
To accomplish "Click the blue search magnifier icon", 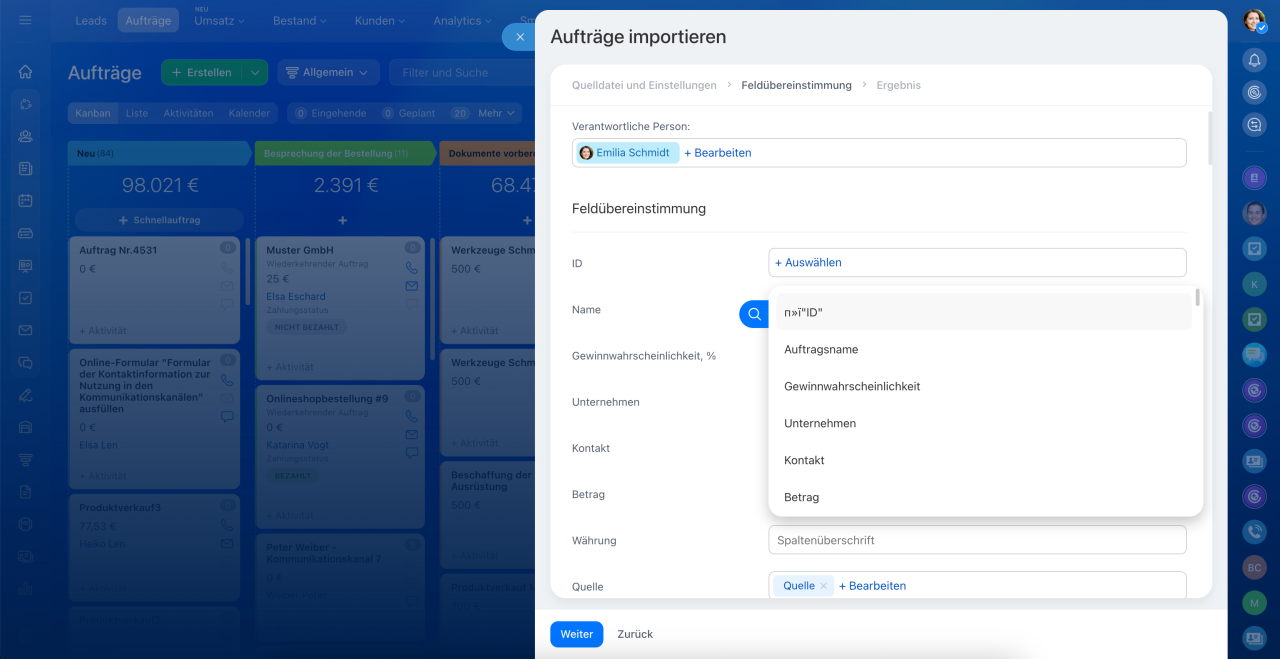I will click(x=754, y=314).
